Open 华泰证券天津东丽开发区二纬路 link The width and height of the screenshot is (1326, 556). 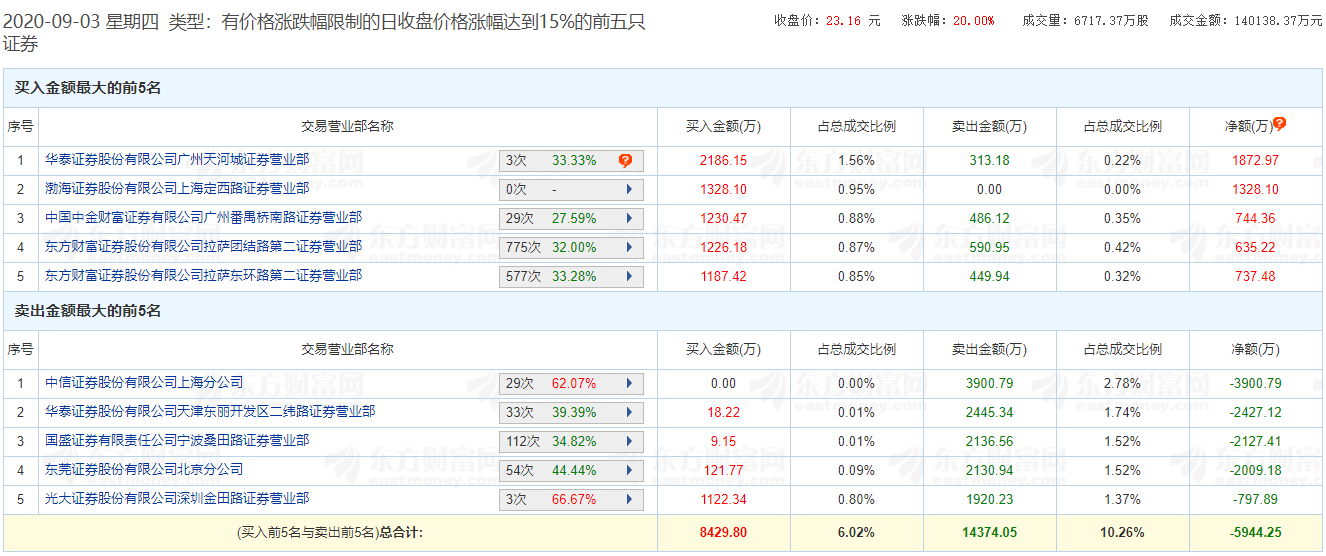[210, 411]
